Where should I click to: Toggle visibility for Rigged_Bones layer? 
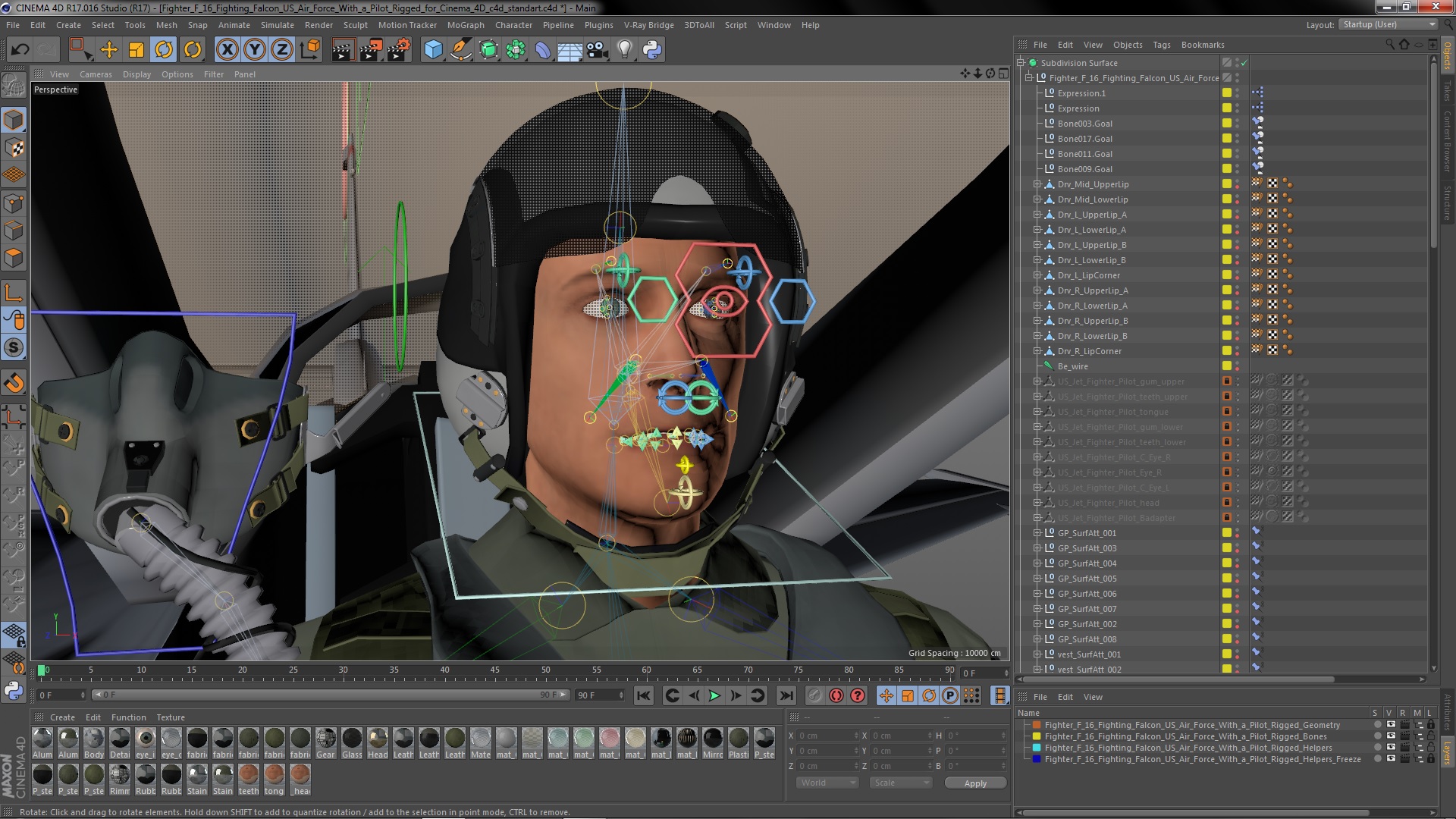click(1391, 736)
